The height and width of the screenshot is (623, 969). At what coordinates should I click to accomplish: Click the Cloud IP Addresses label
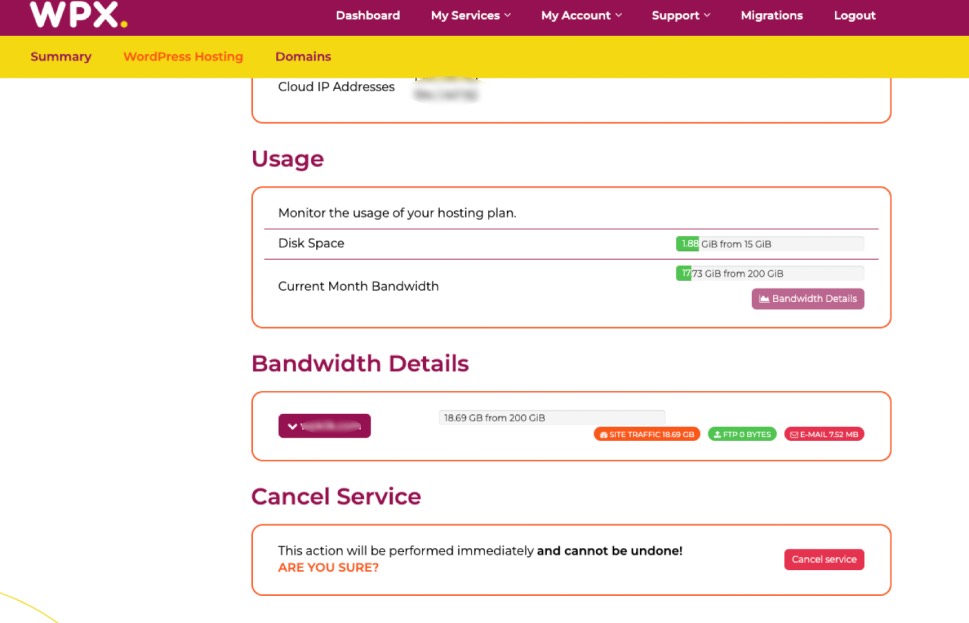pyautogui.click(x=336, y=87)
